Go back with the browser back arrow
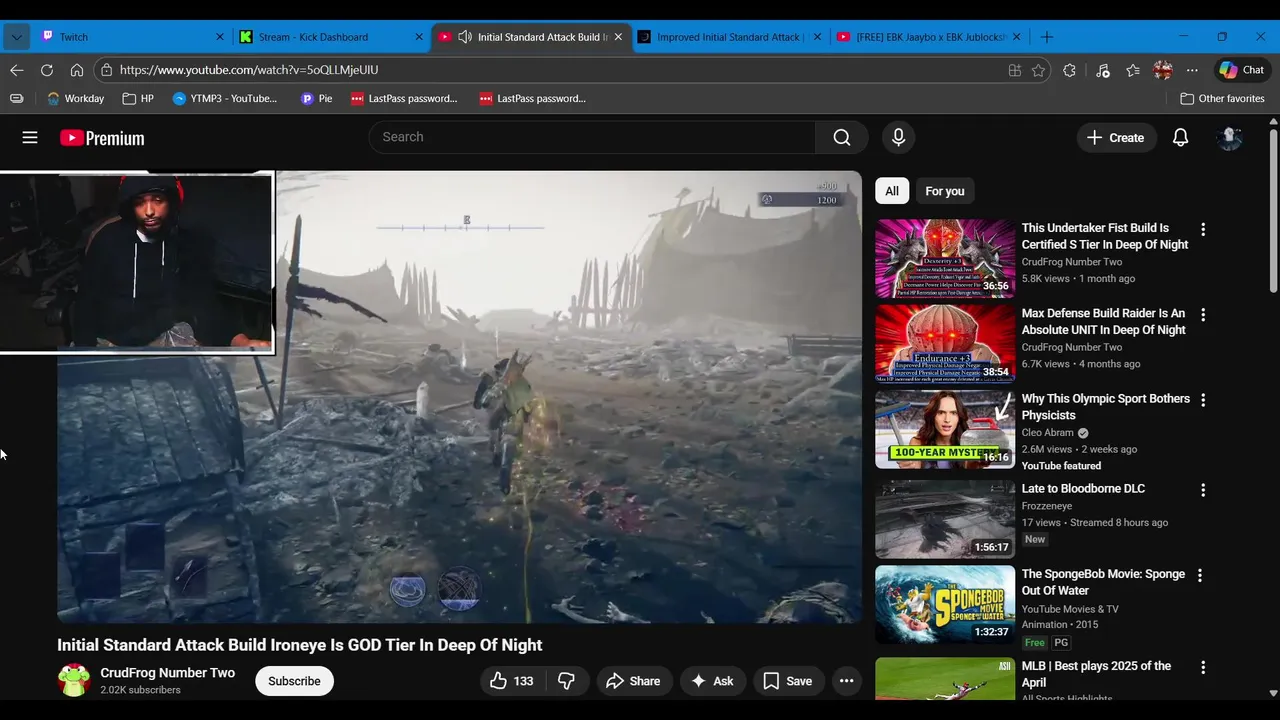The height and width of the screenshot is (720, 1280). pyautogui.click(x=17, y=70)
